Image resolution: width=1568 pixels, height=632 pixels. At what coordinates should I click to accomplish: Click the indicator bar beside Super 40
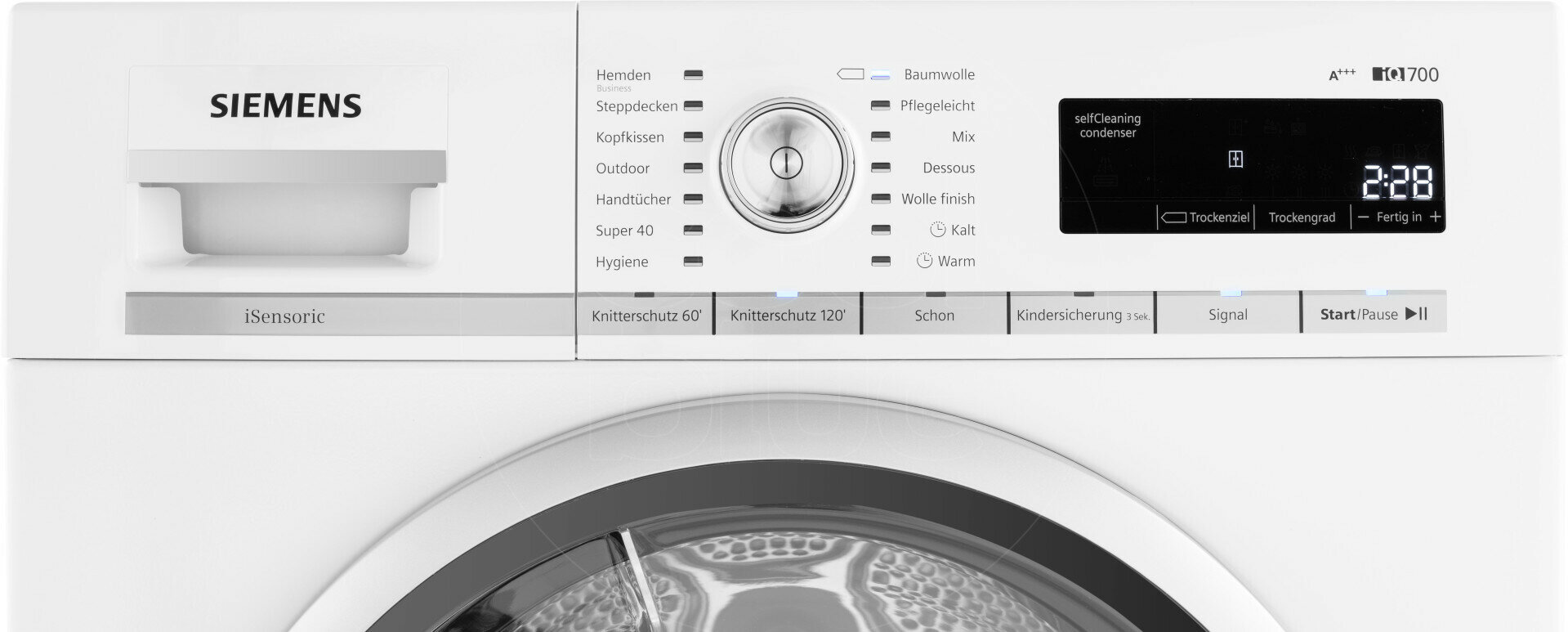[x=693, y=230]
